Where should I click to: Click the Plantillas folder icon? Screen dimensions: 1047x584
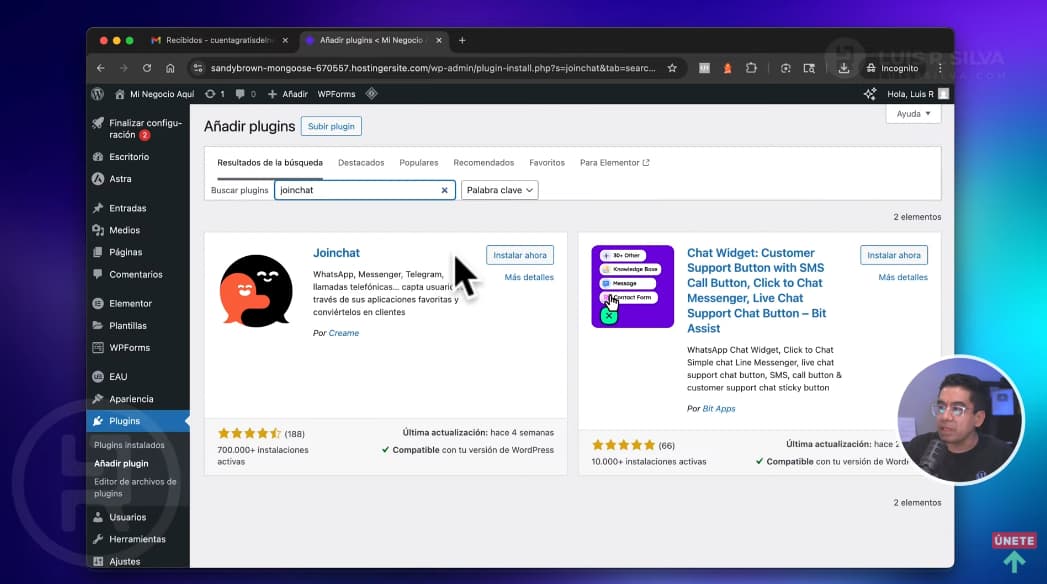click(x=98, y=326)
